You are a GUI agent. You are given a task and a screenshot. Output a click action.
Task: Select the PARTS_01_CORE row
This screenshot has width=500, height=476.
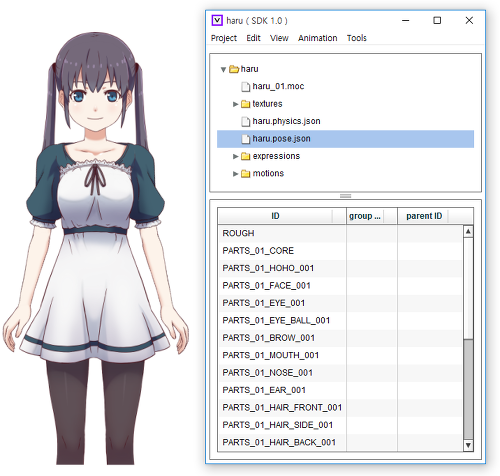340,251
